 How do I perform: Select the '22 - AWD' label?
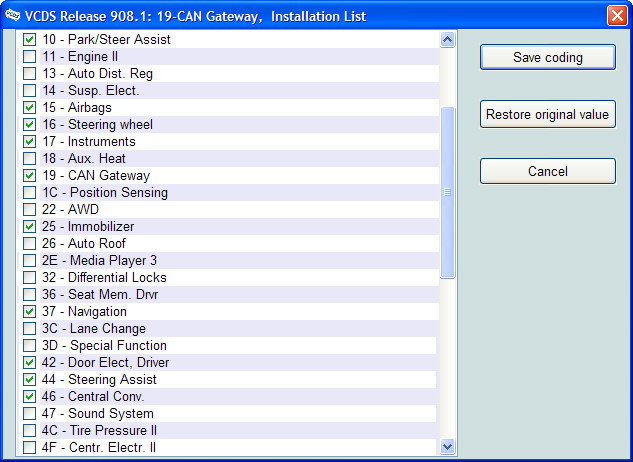pyautogui.click(x=70, y=210)
